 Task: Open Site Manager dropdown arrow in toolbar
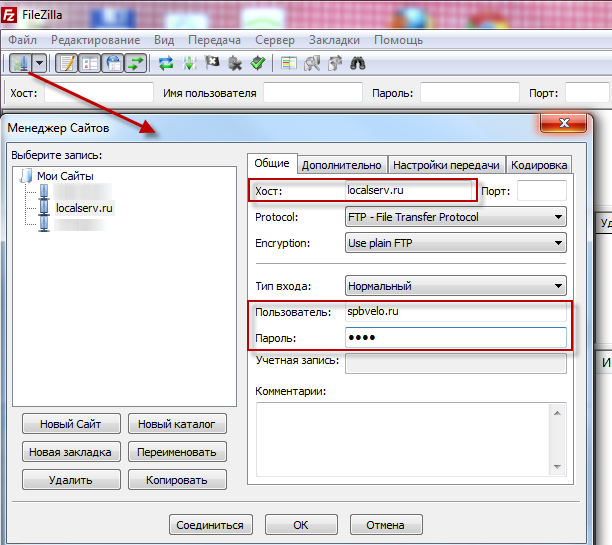(x=39, y=63)
